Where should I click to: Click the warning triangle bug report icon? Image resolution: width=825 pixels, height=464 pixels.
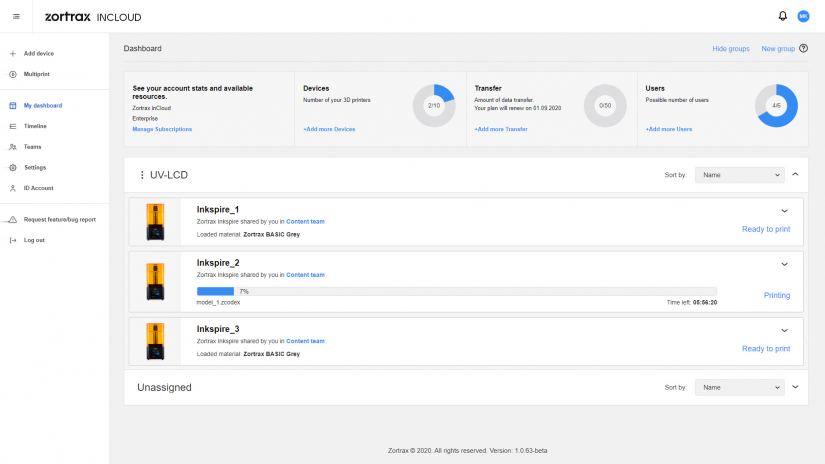point(13,219)
